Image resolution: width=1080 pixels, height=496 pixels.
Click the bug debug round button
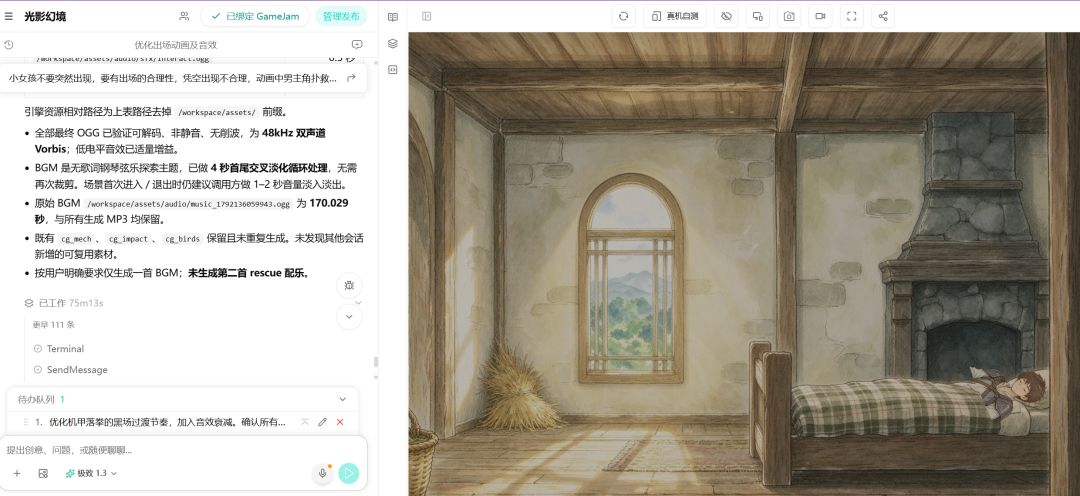tap(349, 285)
